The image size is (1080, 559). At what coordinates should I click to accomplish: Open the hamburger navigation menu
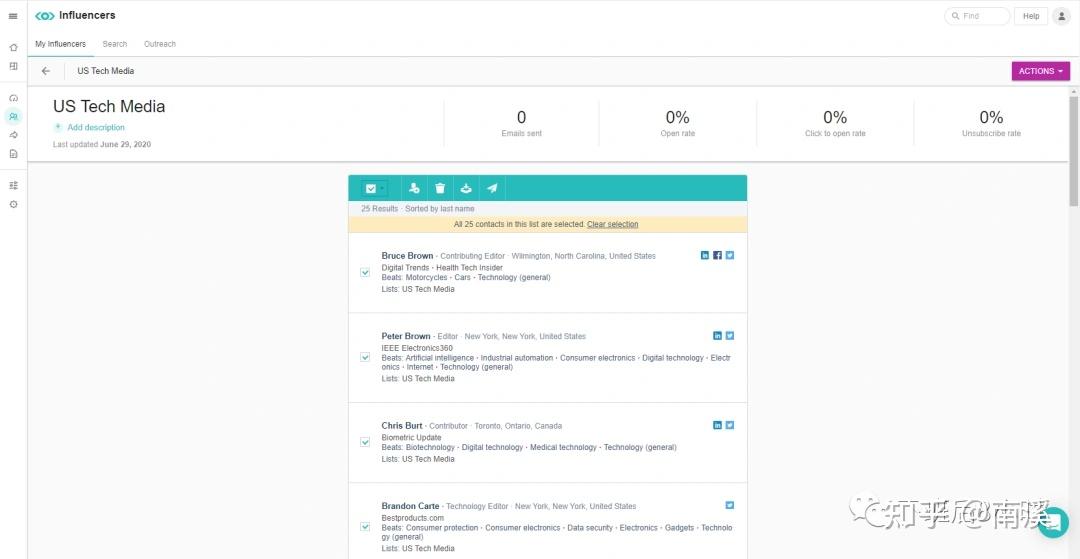coord(13,16)
